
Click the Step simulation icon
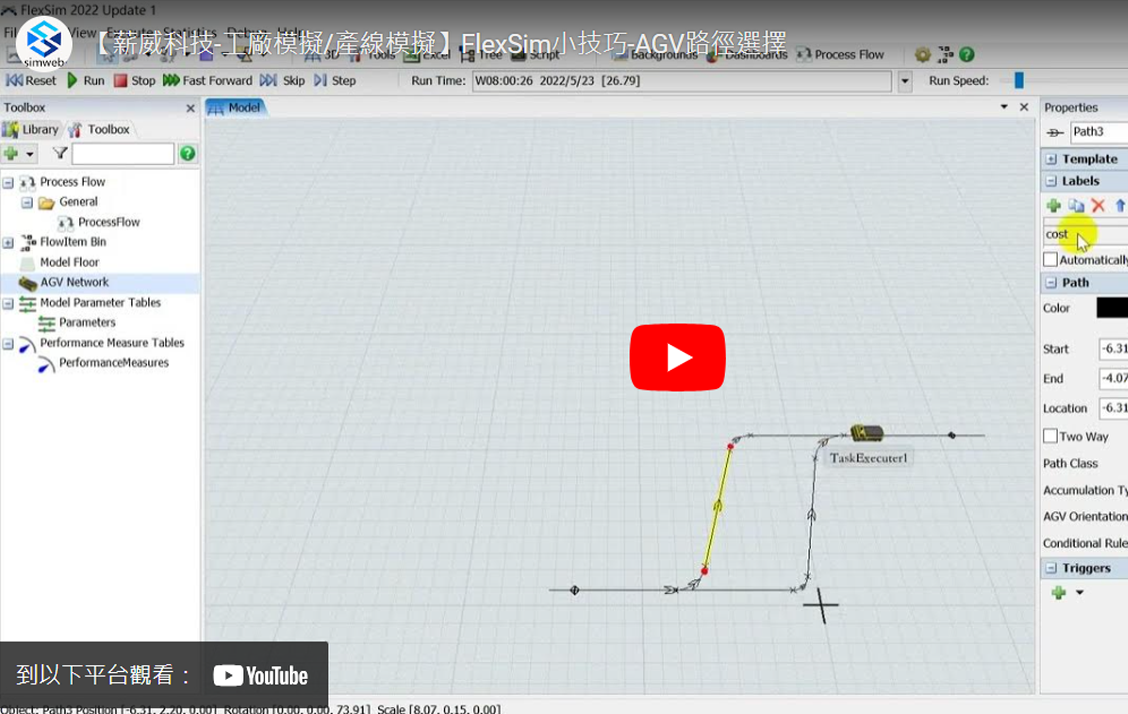point(334,81)
